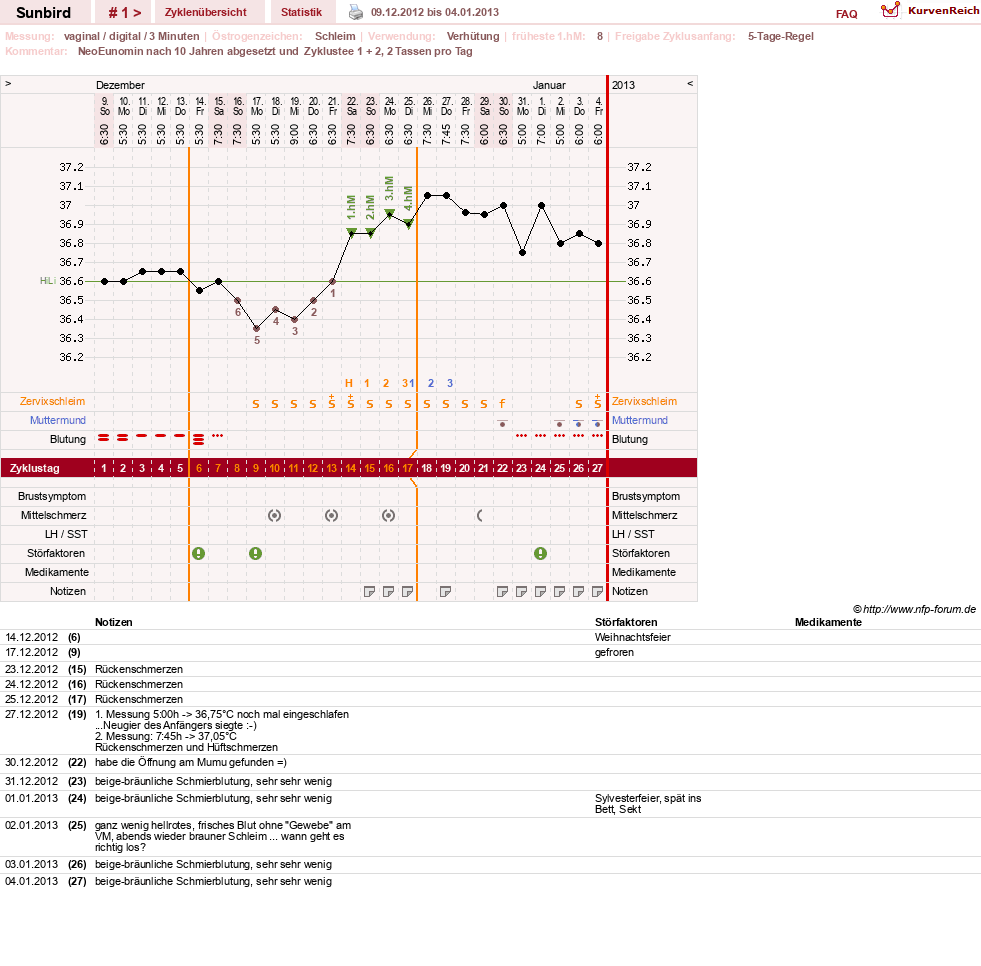Click the Sunbird user name tab
The height and width of the screenshot is (966, 981).
(x=43, y=13)
